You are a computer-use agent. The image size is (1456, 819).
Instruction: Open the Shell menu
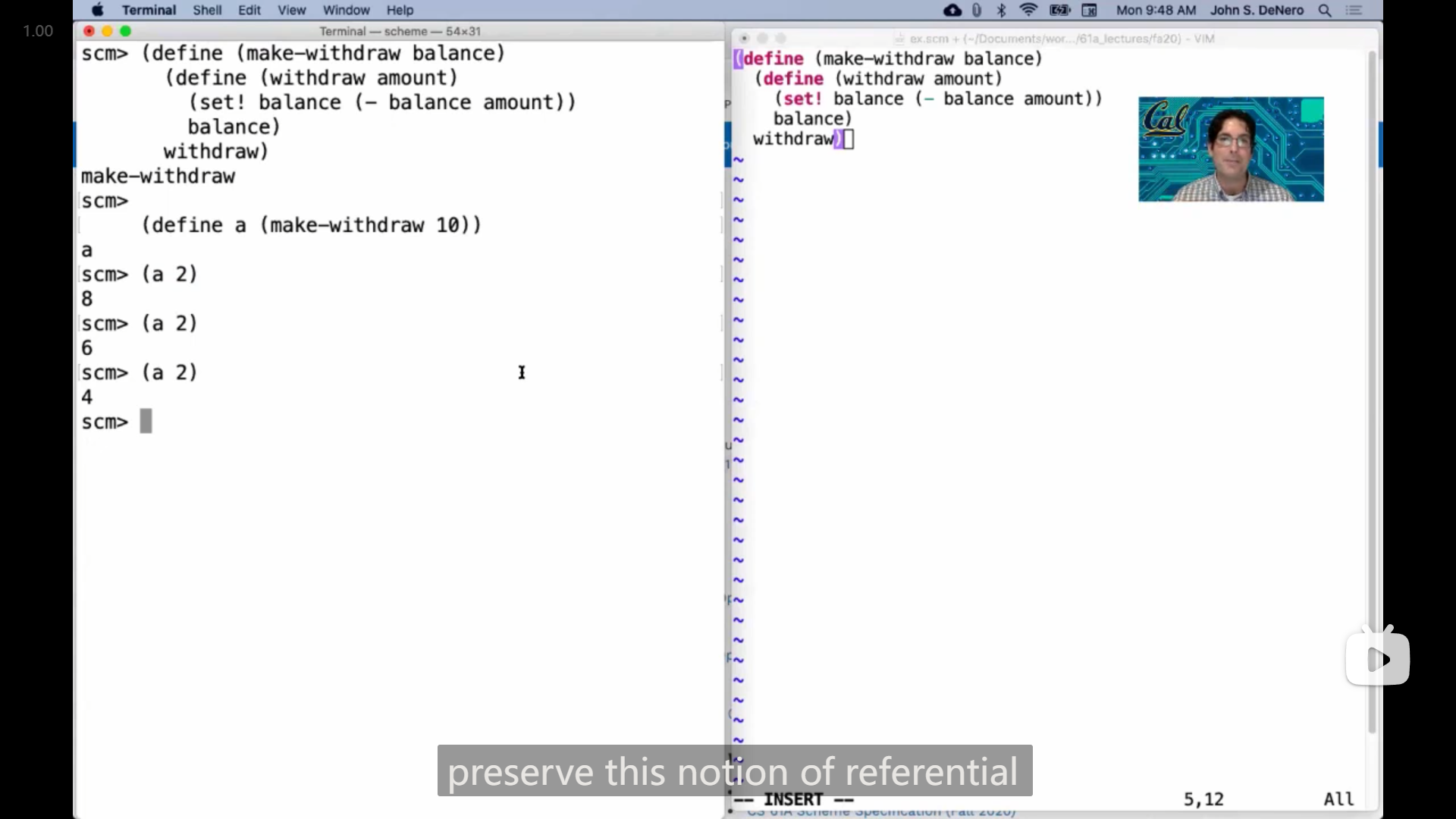207,10
